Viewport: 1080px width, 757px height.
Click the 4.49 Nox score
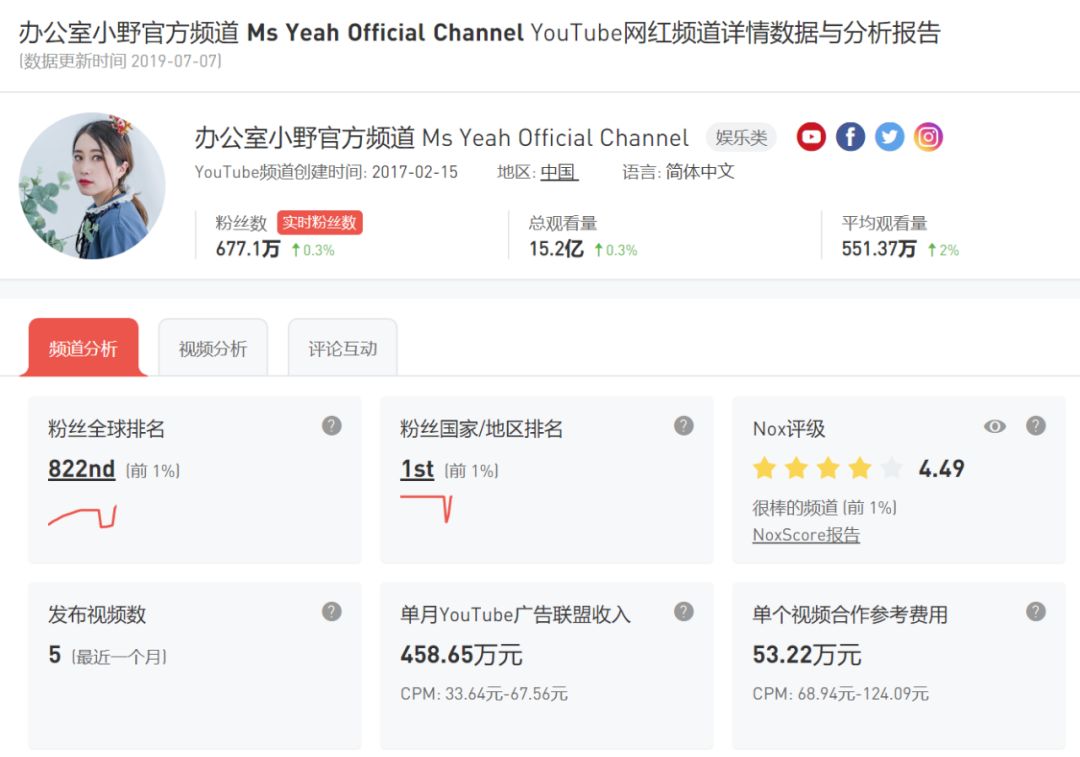pos(941,468)
